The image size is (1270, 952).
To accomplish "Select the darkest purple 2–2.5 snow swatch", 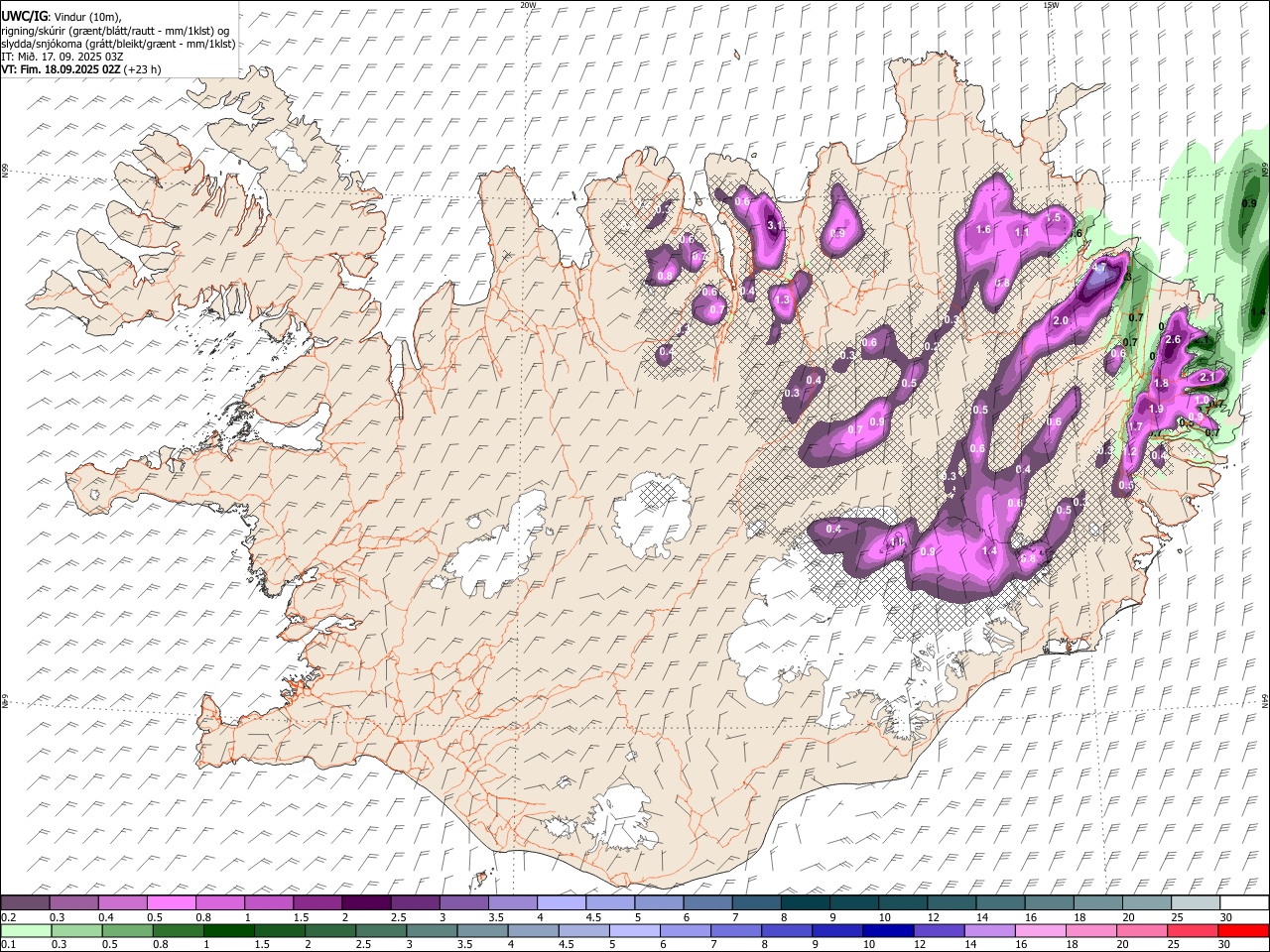I will click(366, 903).
